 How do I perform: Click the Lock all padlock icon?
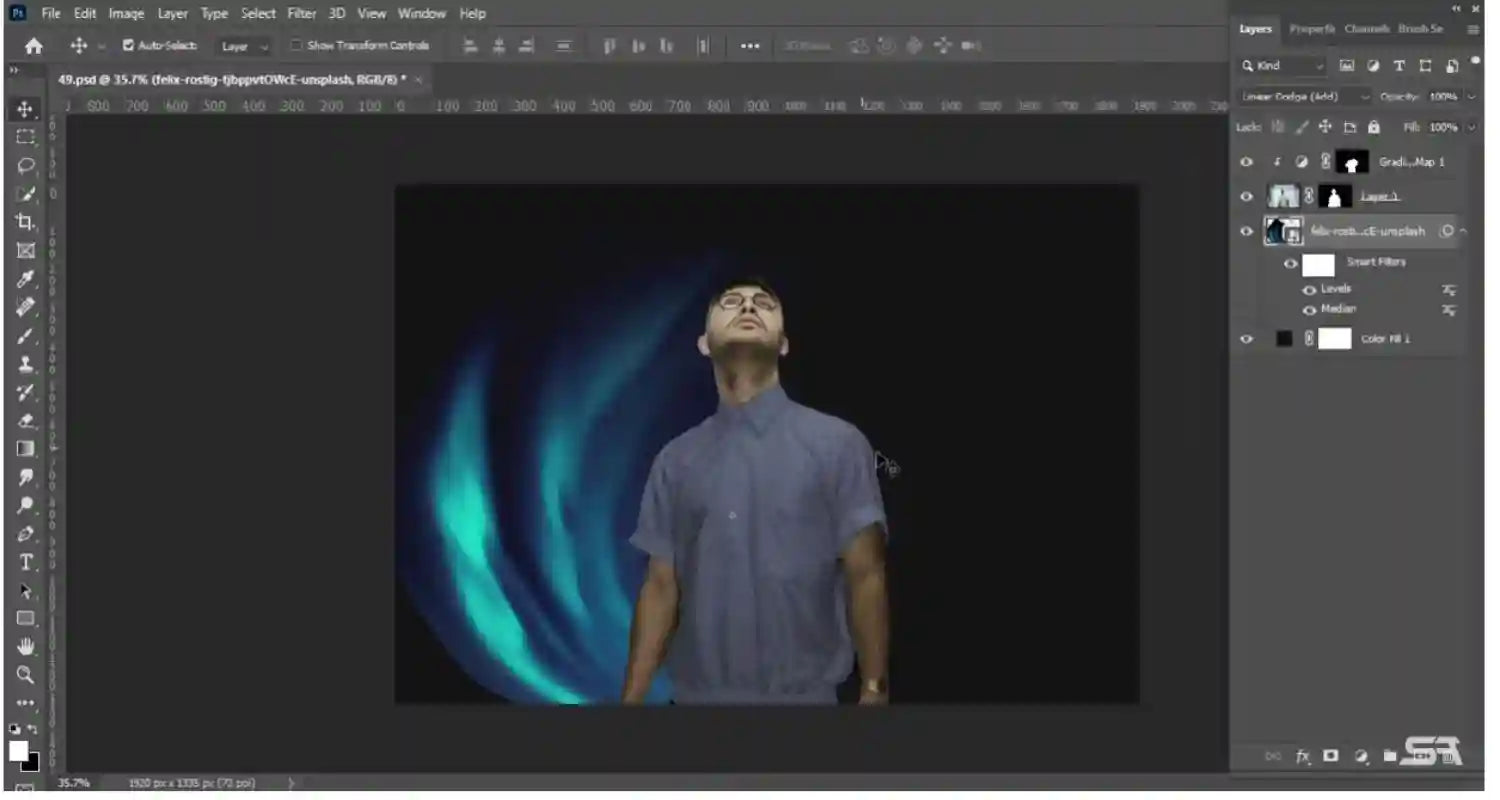click(1374, 127)
